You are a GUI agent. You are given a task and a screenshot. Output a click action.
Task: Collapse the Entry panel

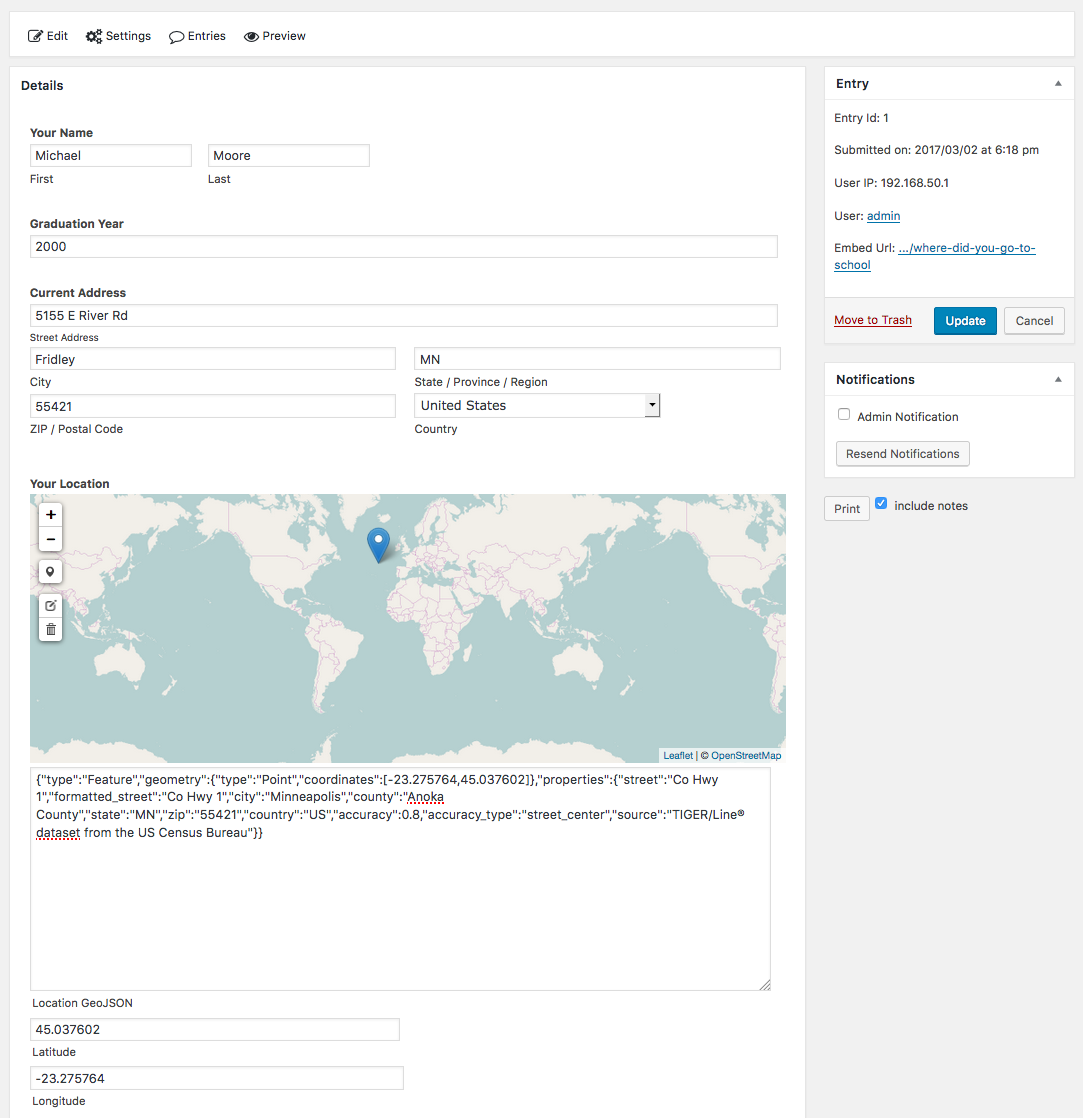(1058, 84)
